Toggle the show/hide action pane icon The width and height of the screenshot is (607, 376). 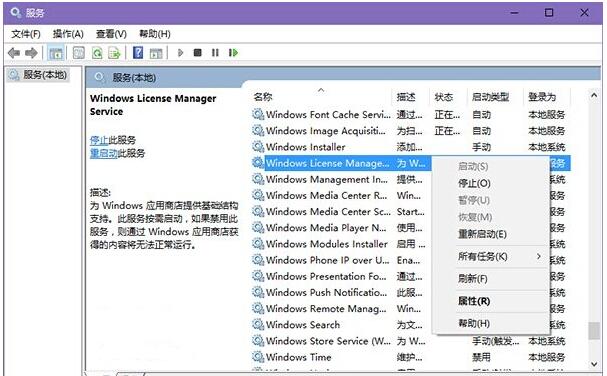[x=156, y=53]
